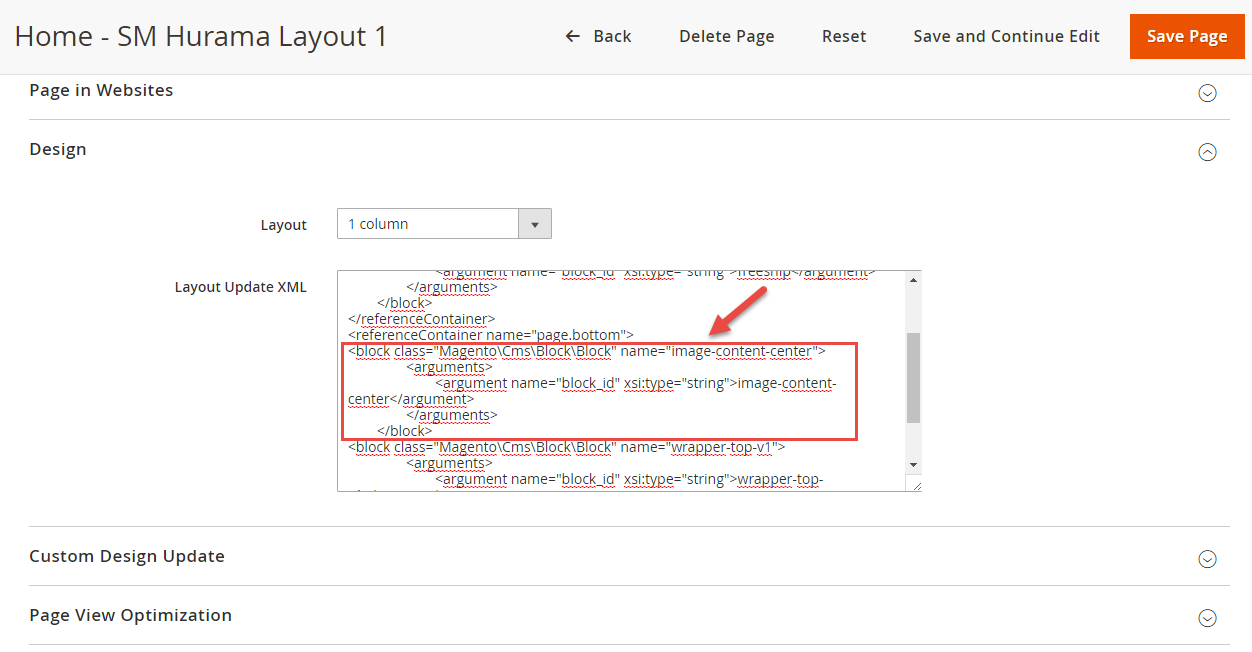Image resolution: width=1252 pixels, height=652 pixels.
Task: Click the XML textarea scrollbar down arrow
Action: [913, 465]
